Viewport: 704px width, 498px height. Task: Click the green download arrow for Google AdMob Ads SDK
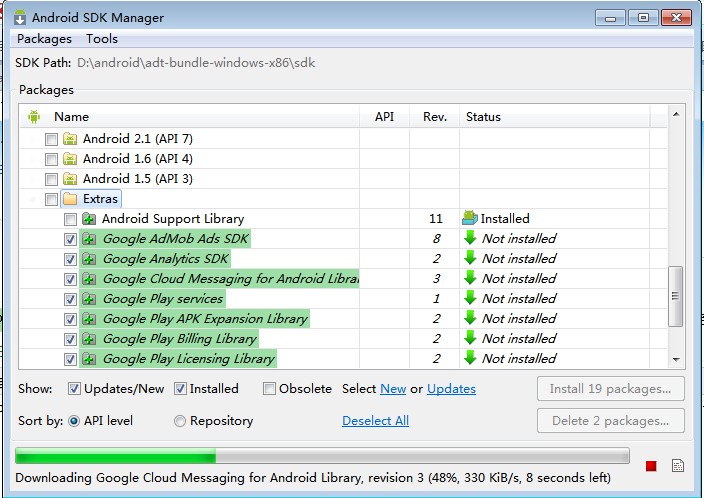(x=470, y=238)
